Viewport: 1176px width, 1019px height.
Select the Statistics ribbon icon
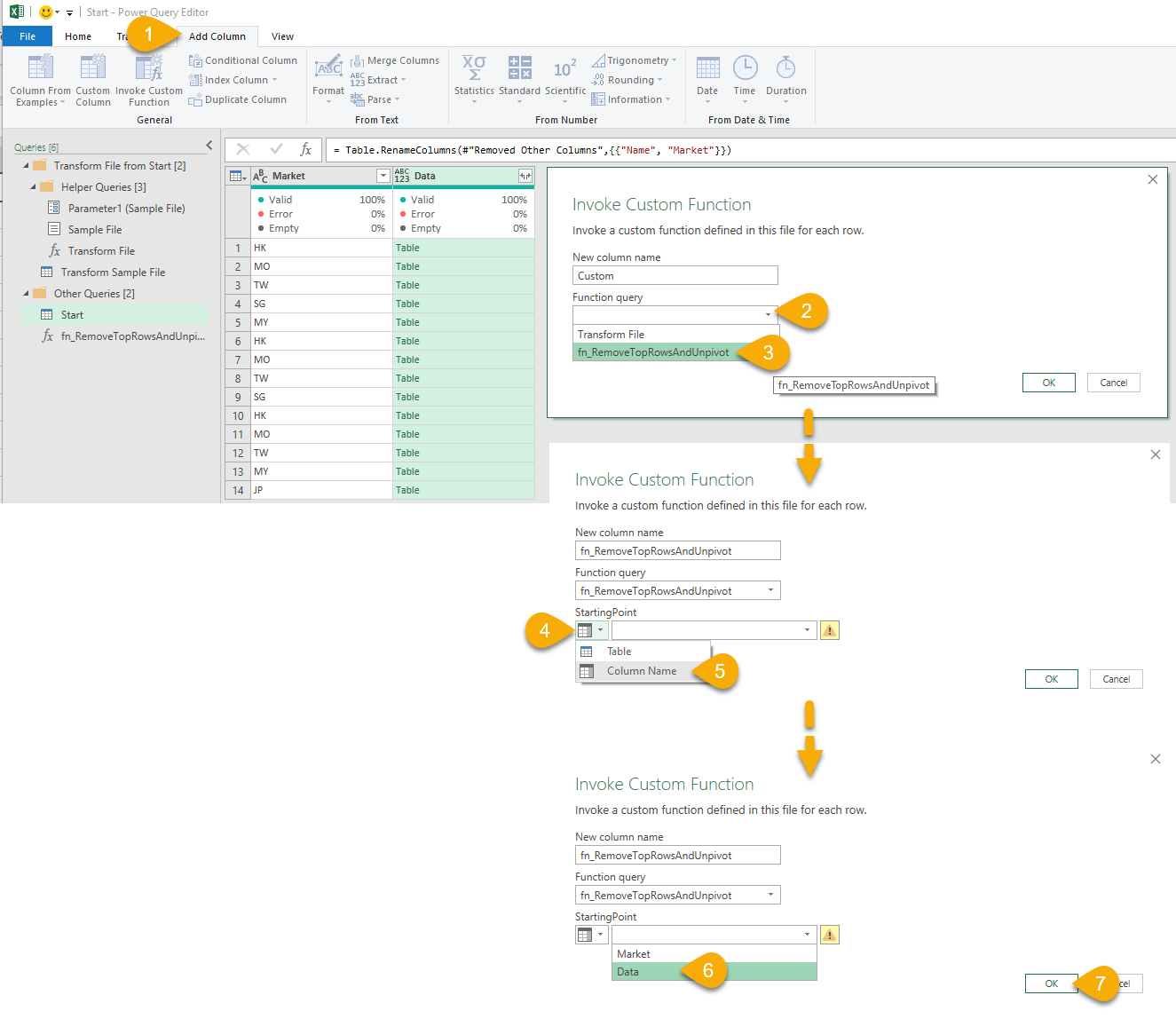(x=474, y=69)
